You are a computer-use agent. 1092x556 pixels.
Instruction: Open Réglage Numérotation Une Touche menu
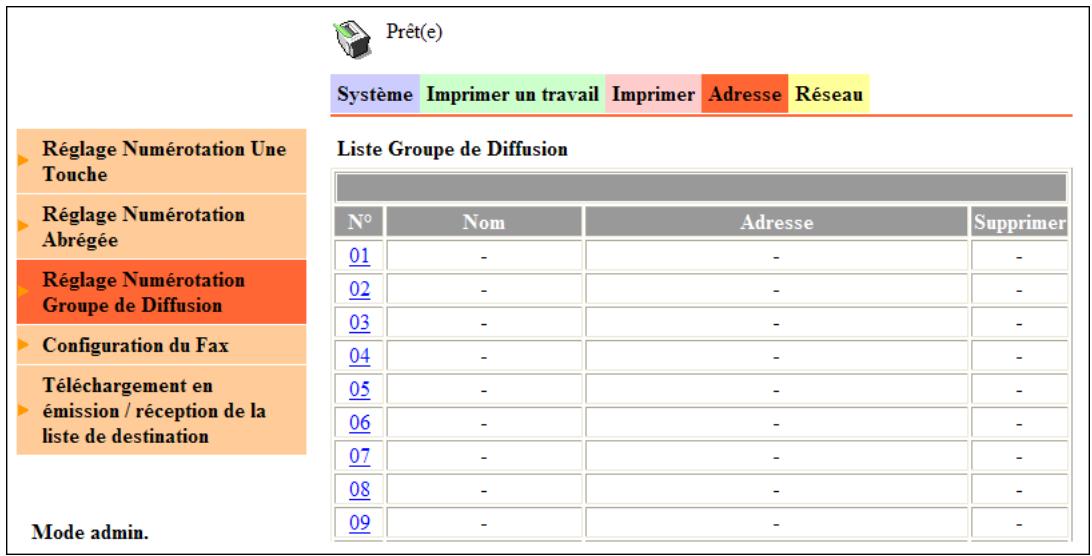click(162, 161)
